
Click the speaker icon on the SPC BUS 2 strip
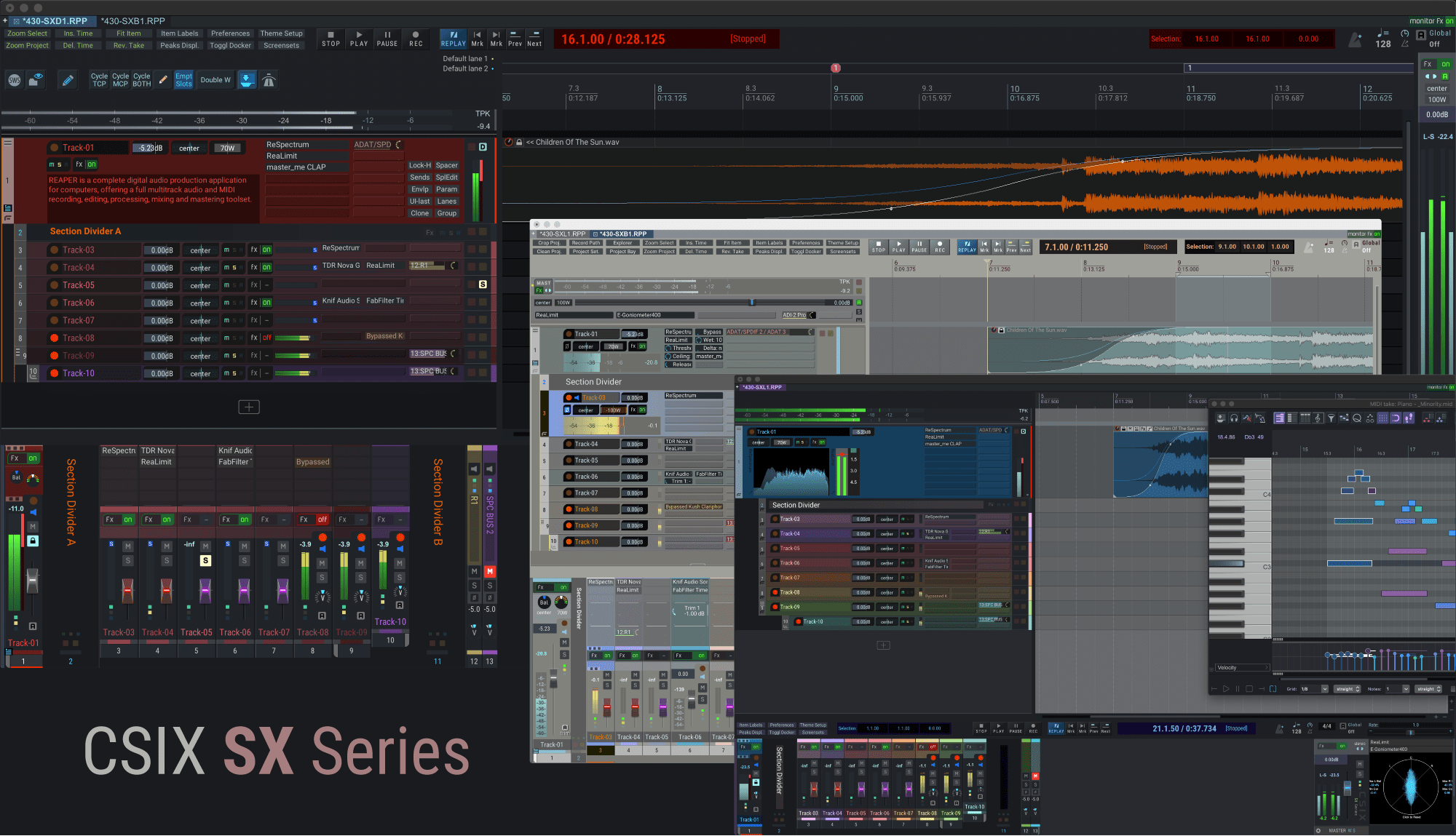(x=490, y=469)
